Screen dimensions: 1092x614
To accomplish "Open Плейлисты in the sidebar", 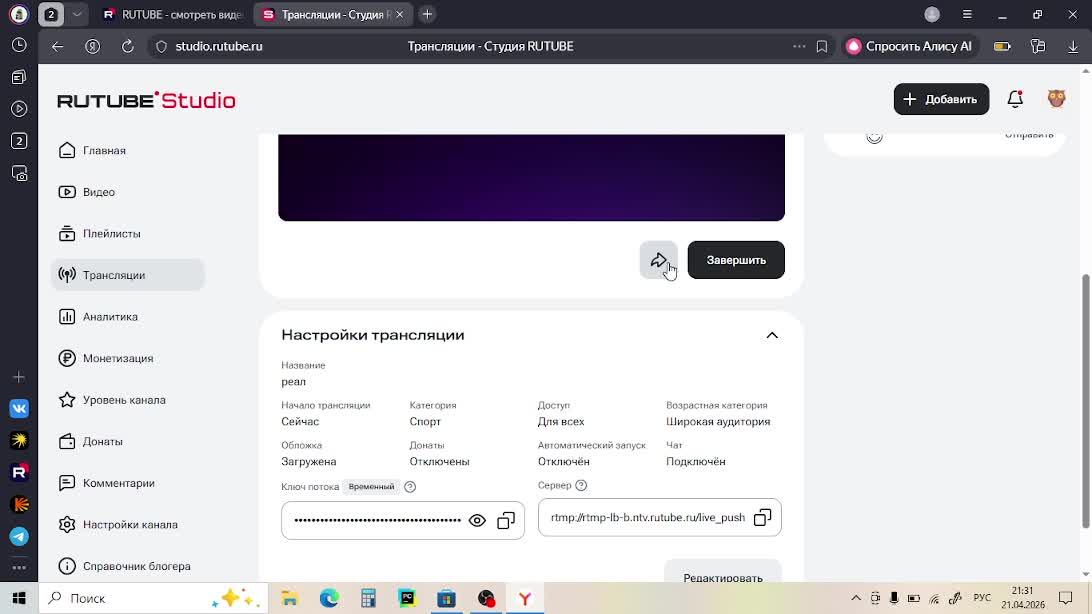I will coord(127,234).
